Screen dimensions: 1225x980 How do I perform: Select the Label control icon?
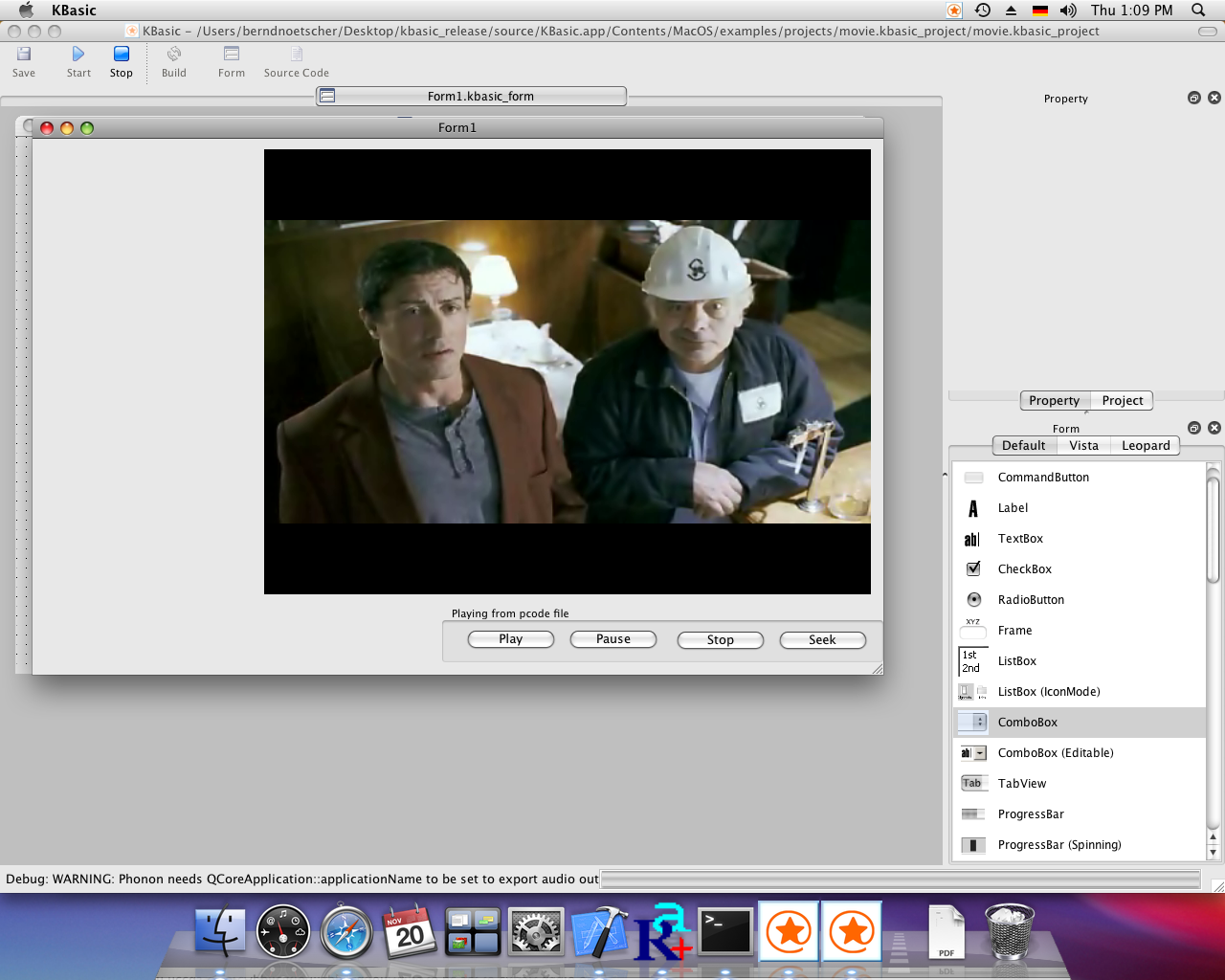[x=973, y=508]
